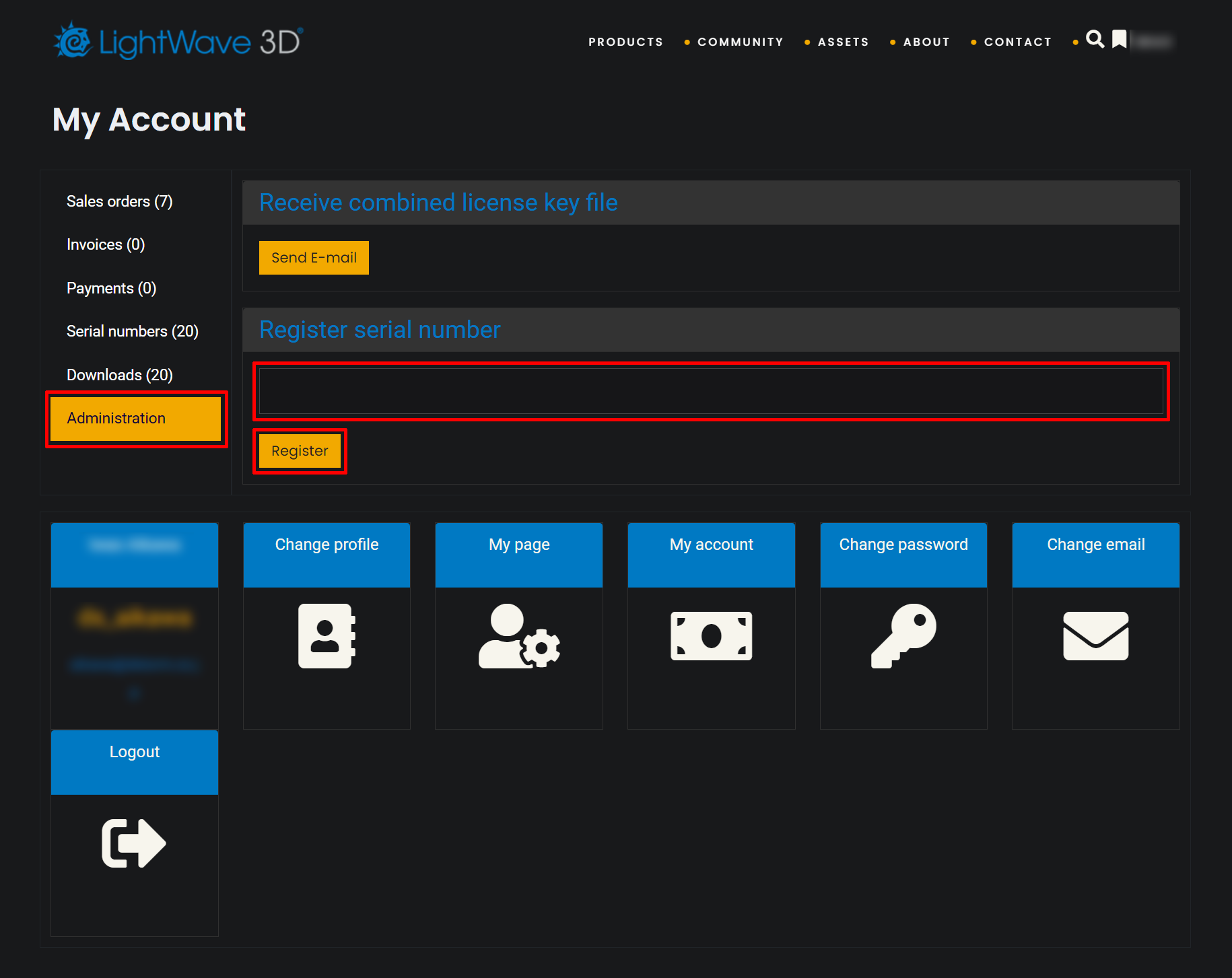Click the Change email tile header

1096,555
